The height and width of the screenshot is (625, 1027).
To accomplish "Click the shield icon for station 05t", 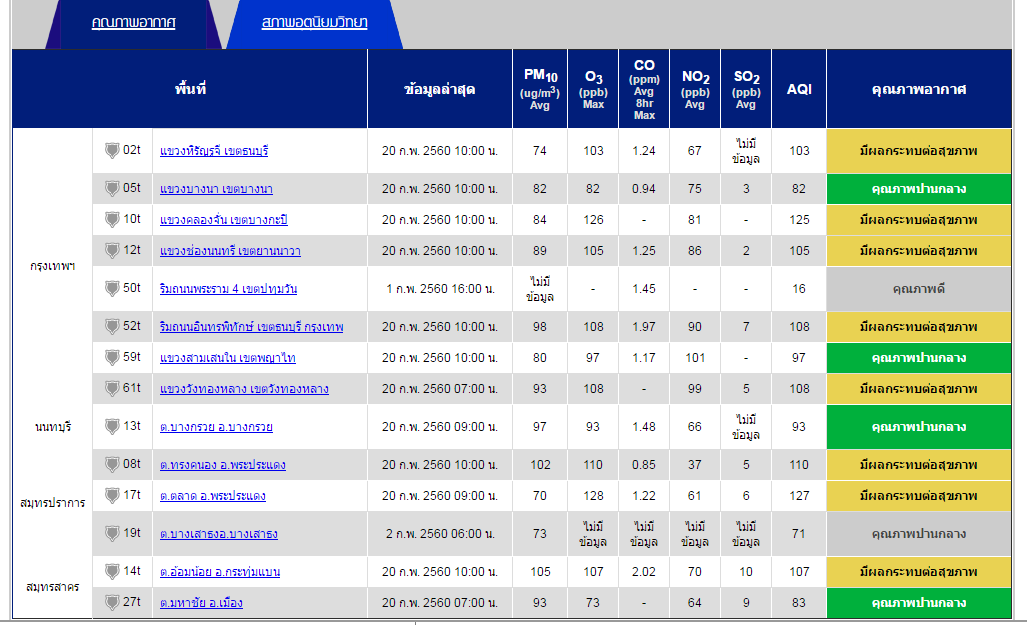I will 112,189.
